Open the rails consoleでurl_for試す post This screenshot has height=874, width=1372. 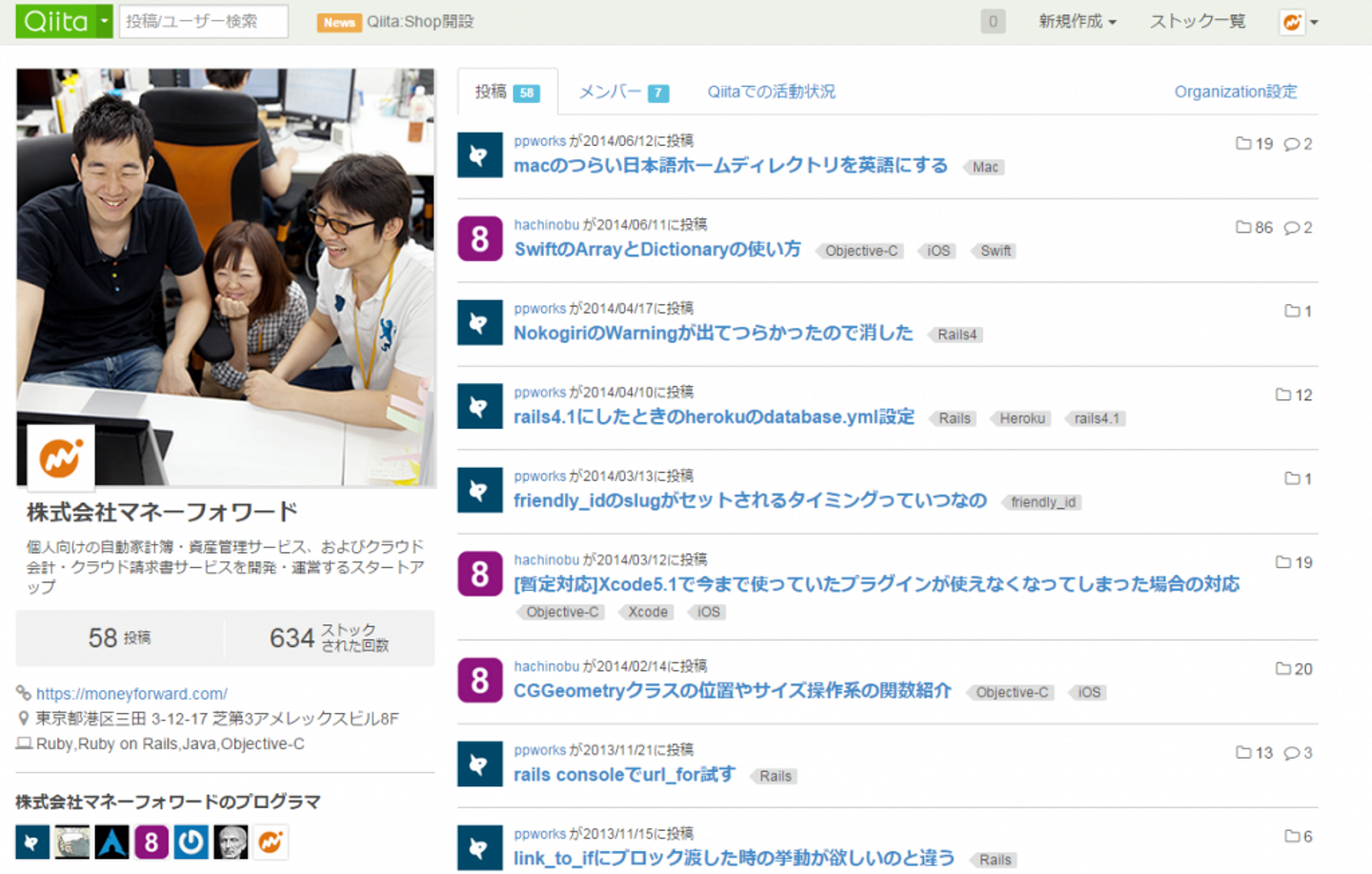pos(625,775)
